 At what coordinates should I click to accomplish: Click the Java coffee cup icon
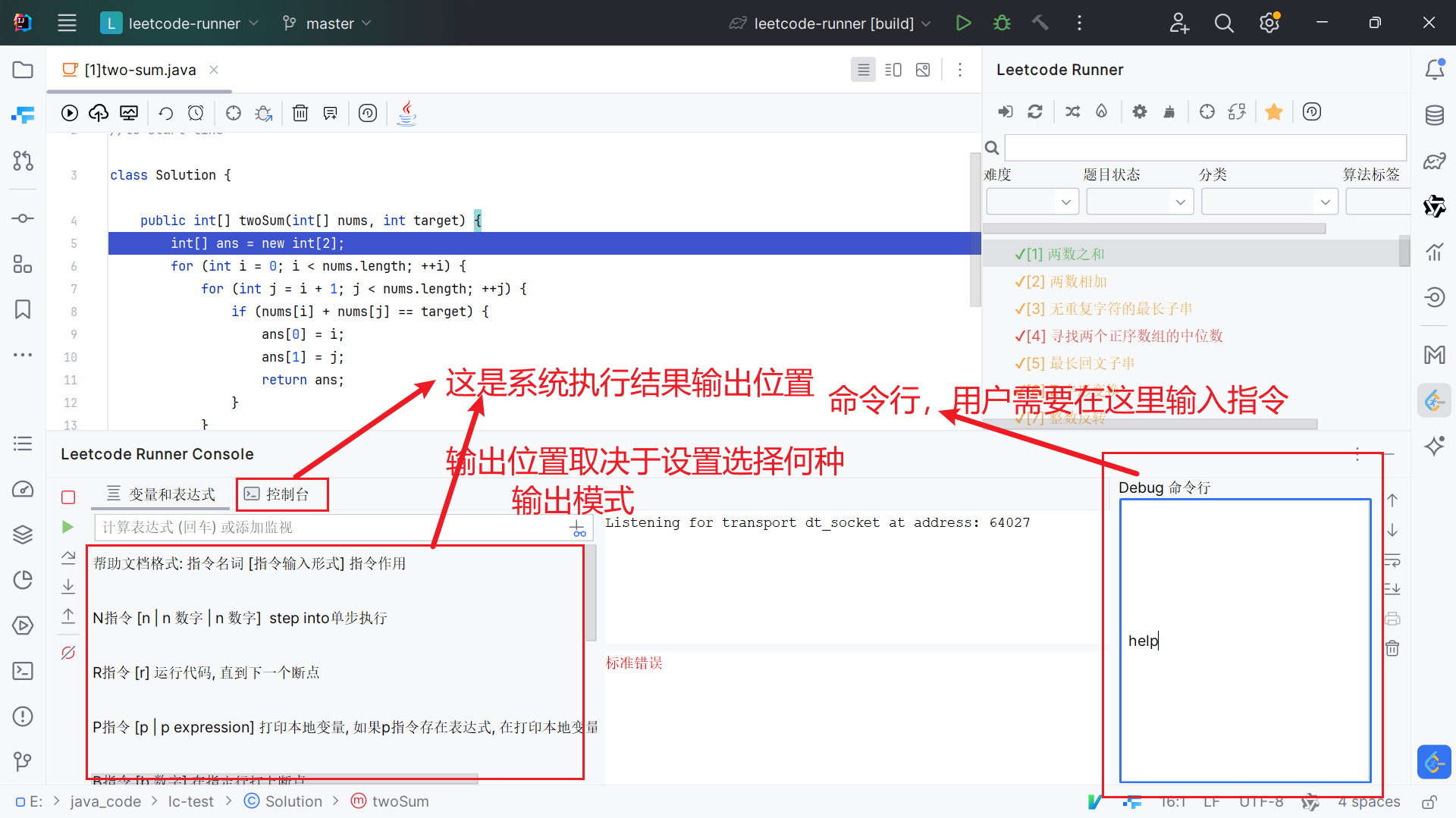[x=407, y=113]
